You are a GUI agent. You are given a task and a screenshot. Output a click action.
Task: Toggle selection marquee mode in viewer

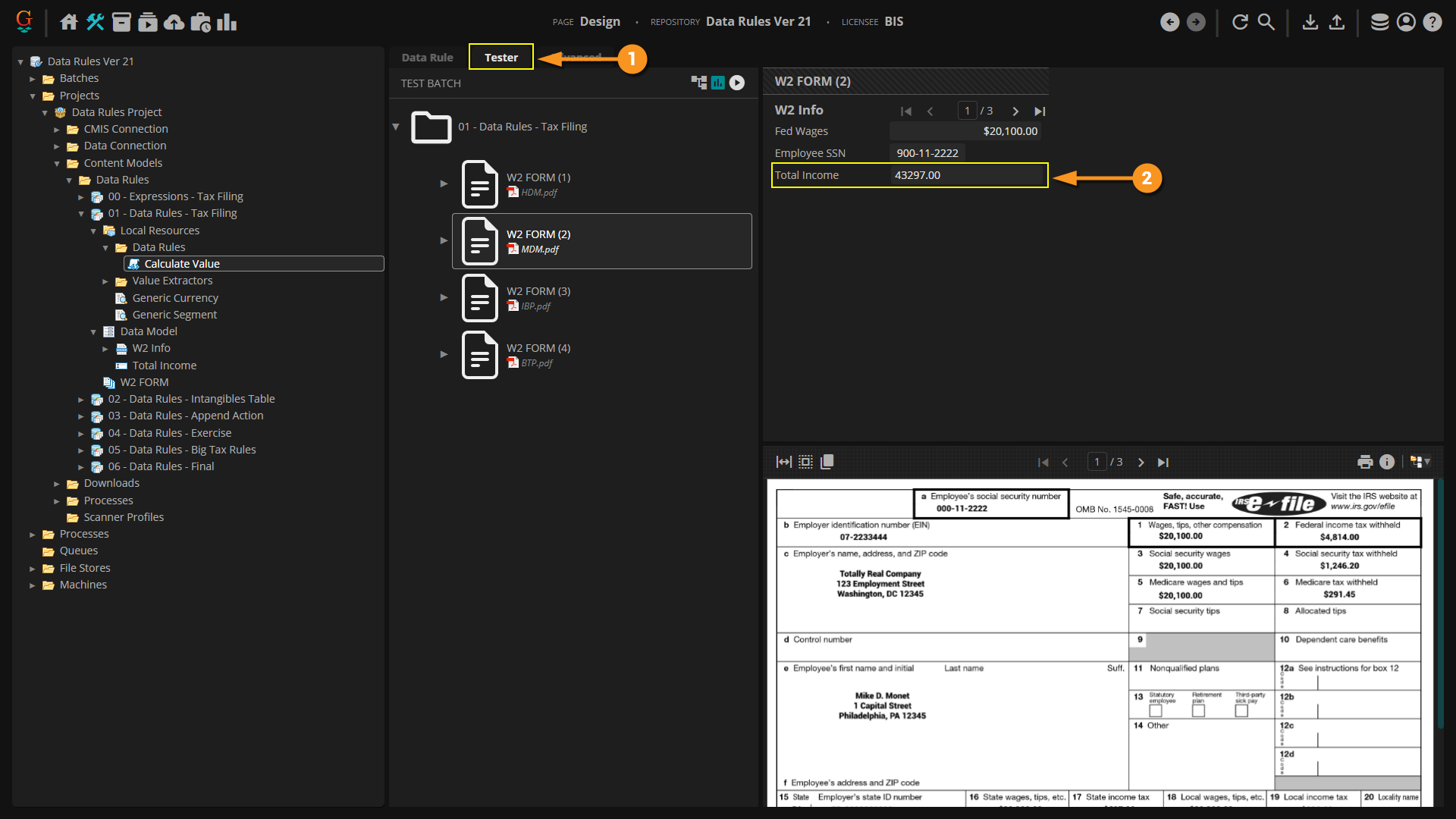[805, 462]
